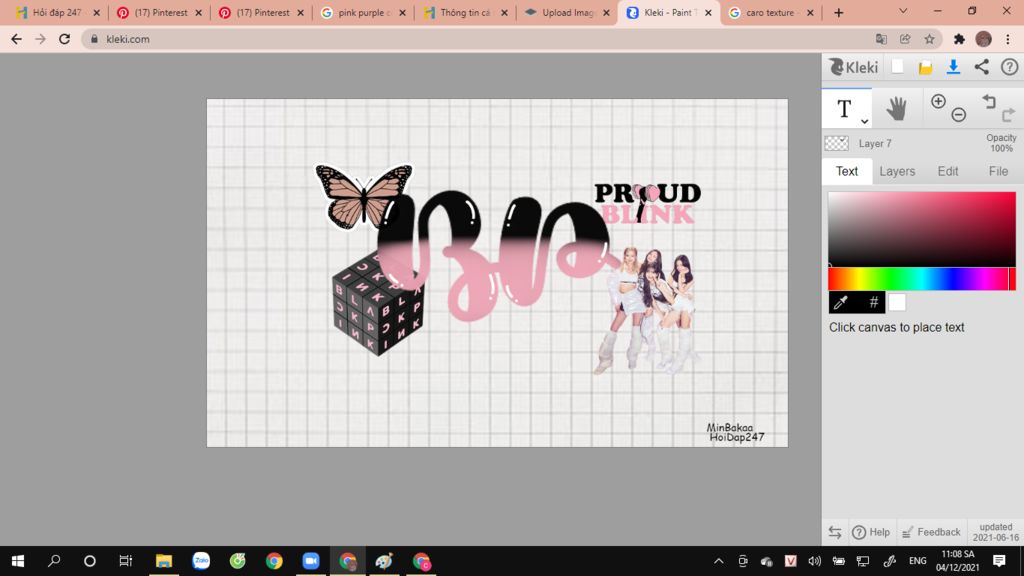Screen dimensions: 1024x576
Task: Open the translate page icon
Action: coord(881,39)
